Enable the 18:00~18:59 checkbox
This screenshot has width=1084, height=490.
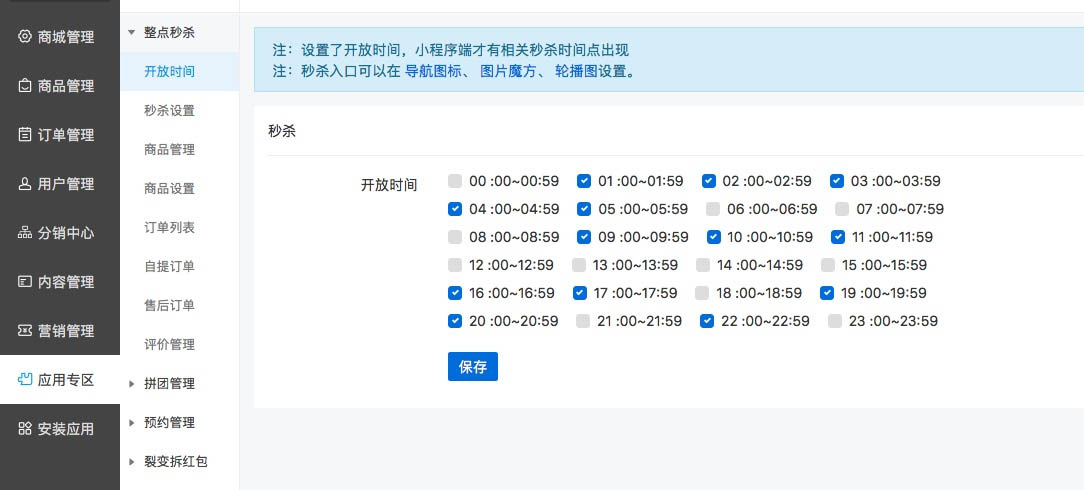(x=702, y=293)
